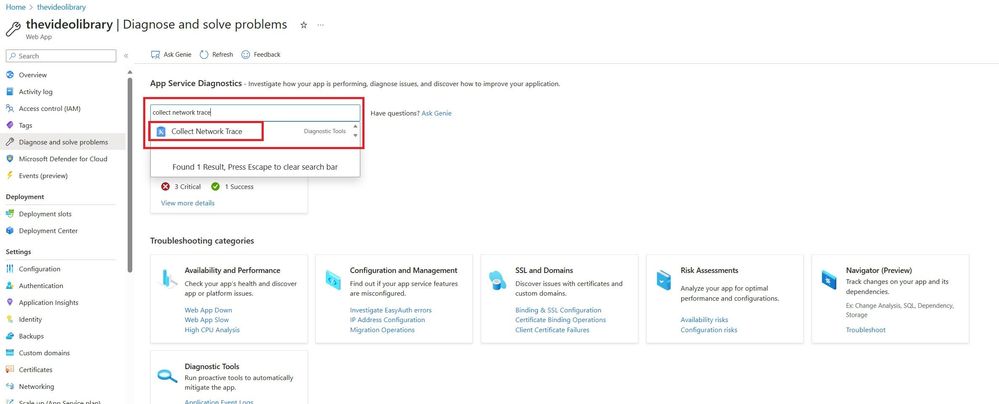Click the Configuration and Management card icon

333,278
